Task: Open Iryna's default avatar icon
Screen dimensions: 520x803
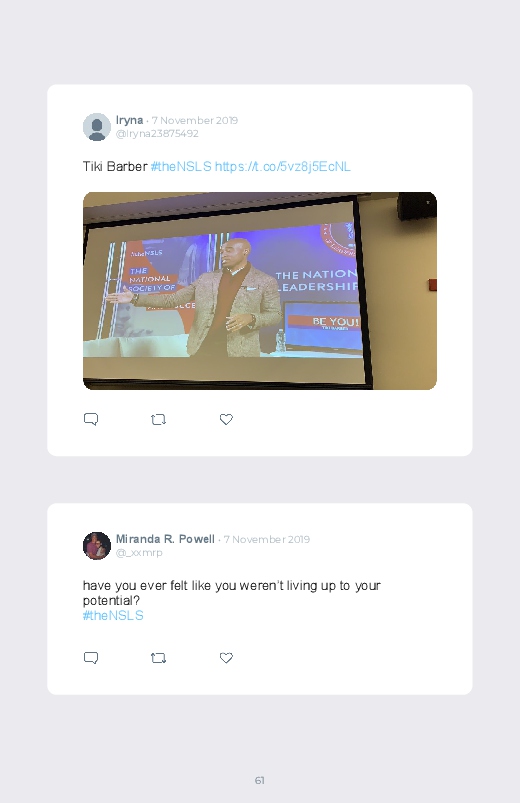Action: (97, 127)
